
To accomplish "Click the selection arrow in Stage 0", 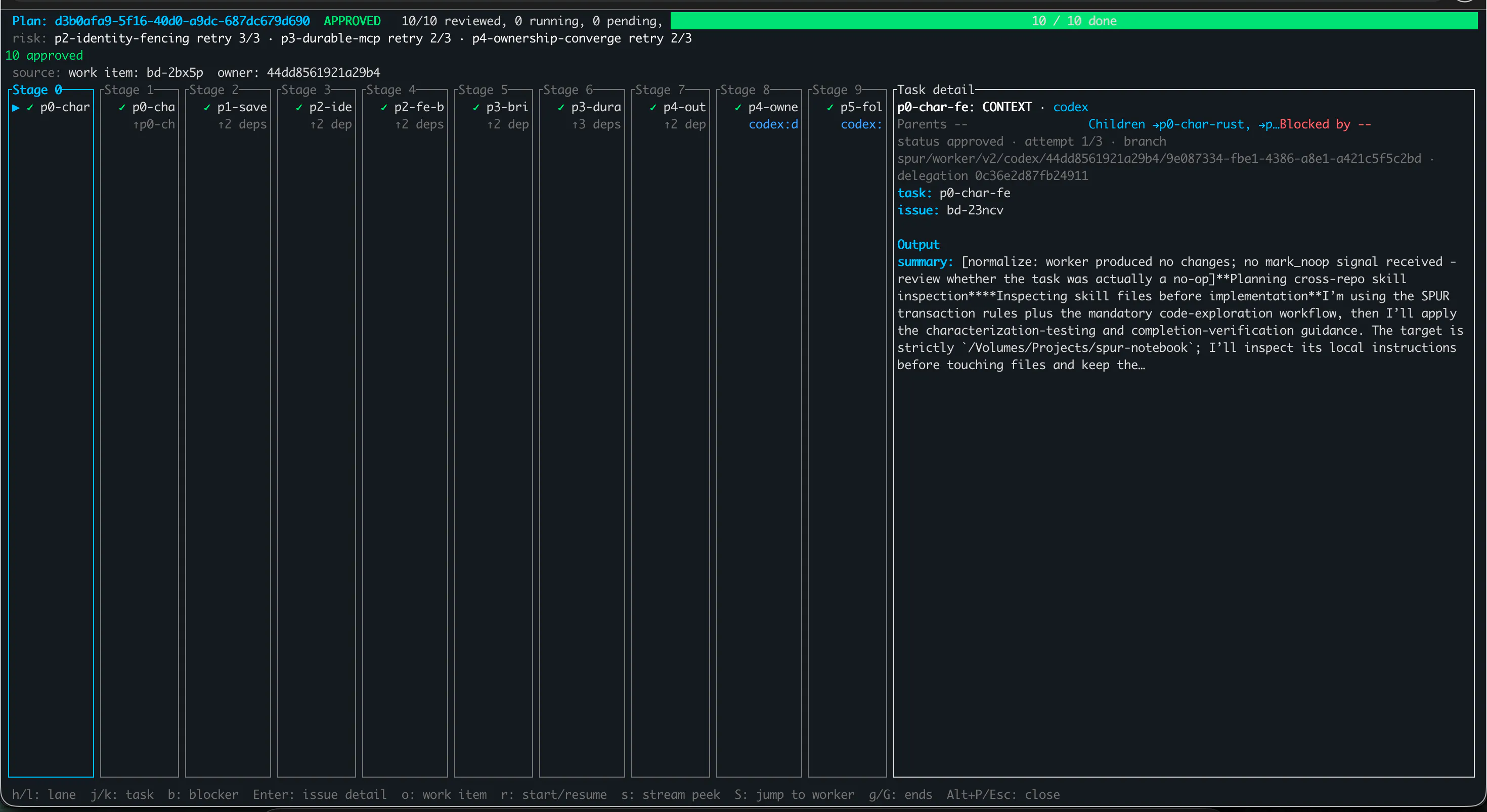I will [16, 107].
